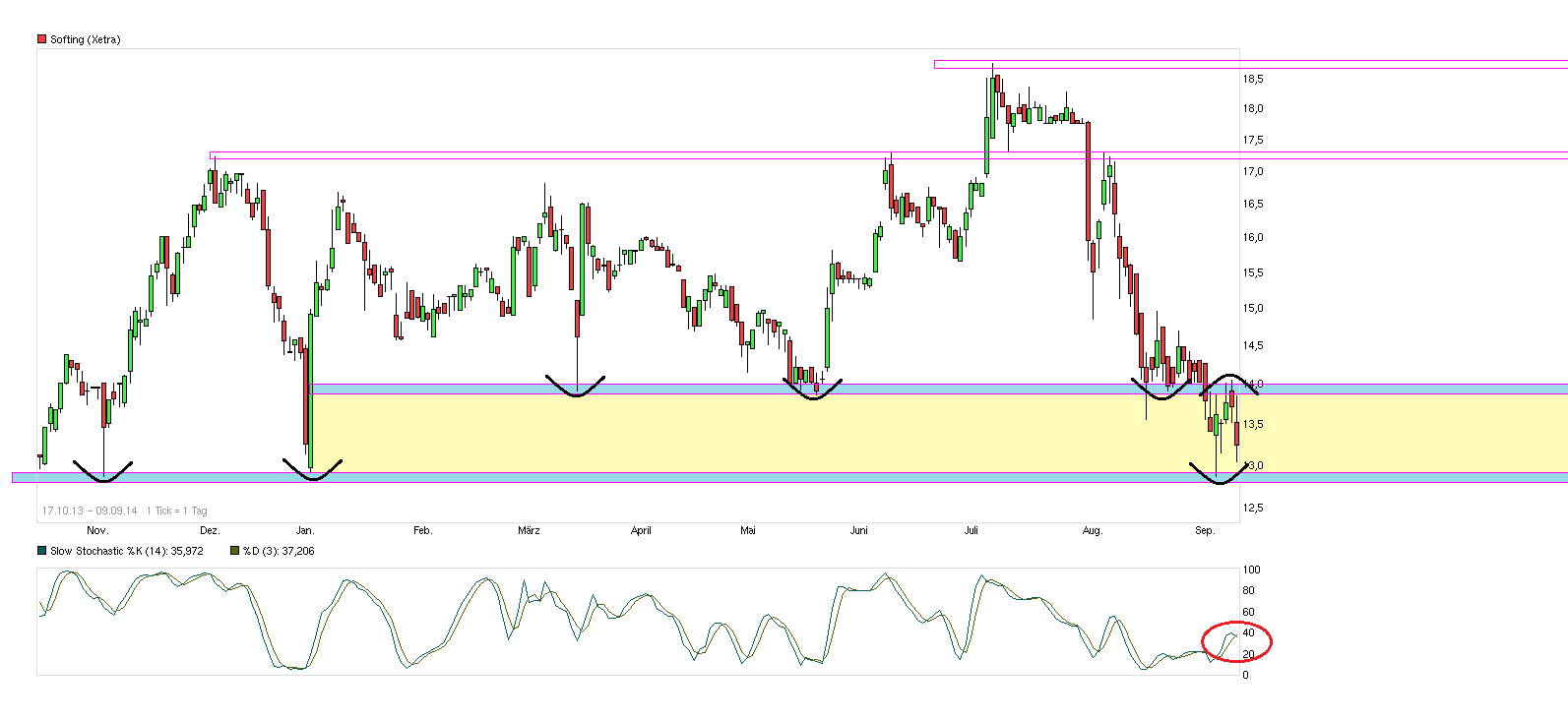
Task: Click the 'Aug.' month label
Action: [x=1093, y=530]
